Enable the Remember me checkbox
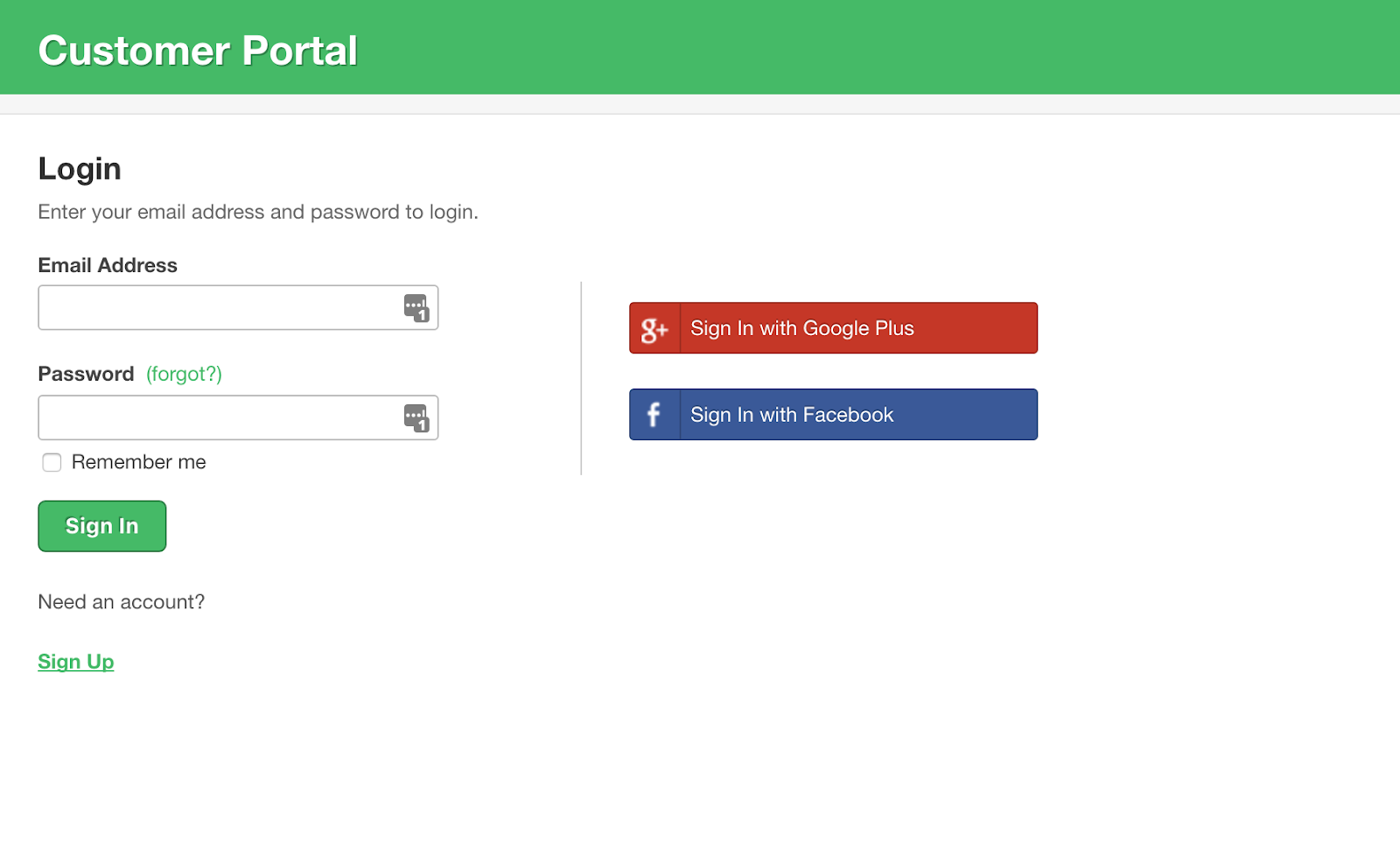 52,462
